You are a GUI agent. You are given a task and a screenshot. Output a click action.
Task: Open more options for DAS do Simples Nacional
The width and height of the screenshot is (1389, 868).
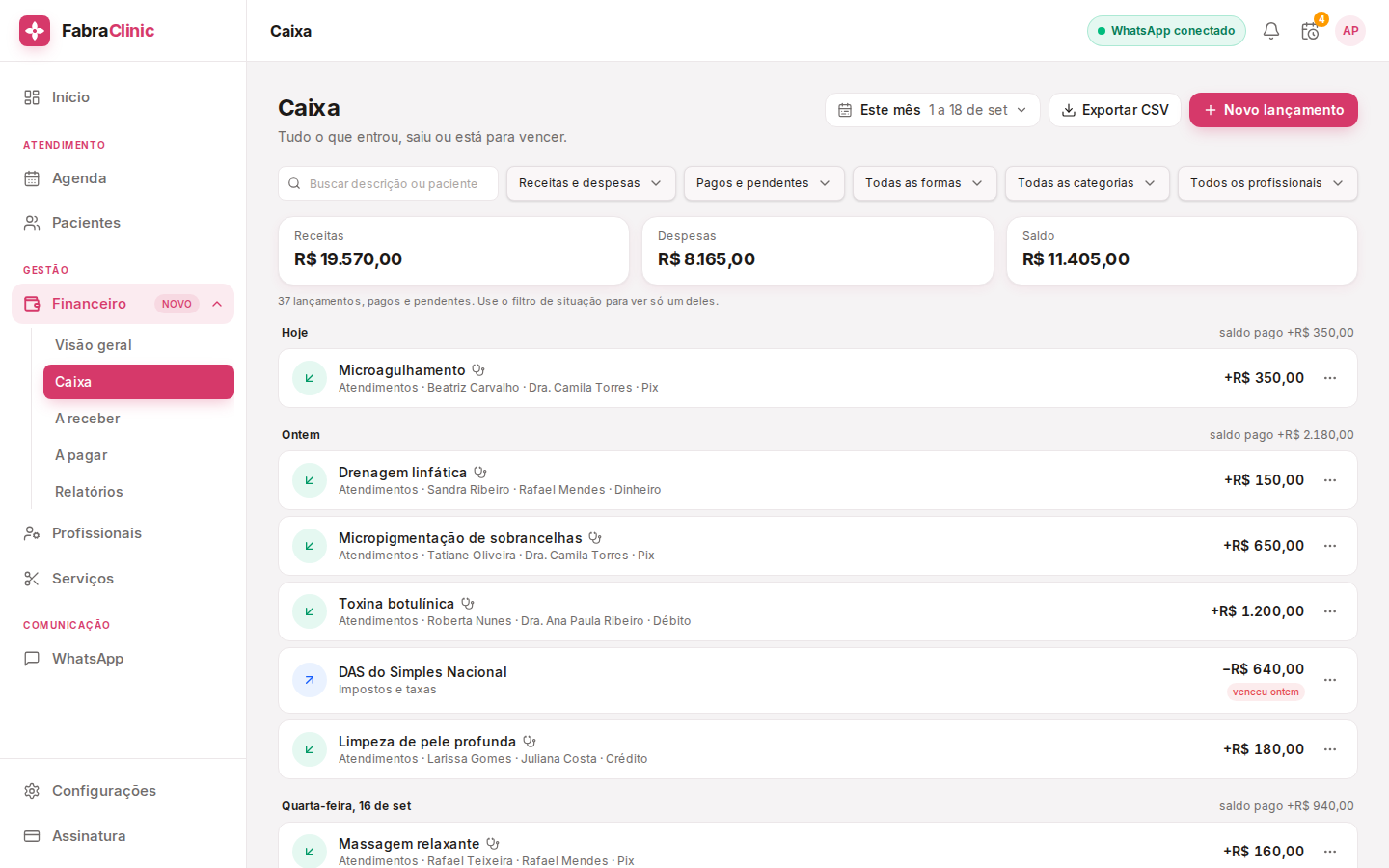(x=1330, y=680)
